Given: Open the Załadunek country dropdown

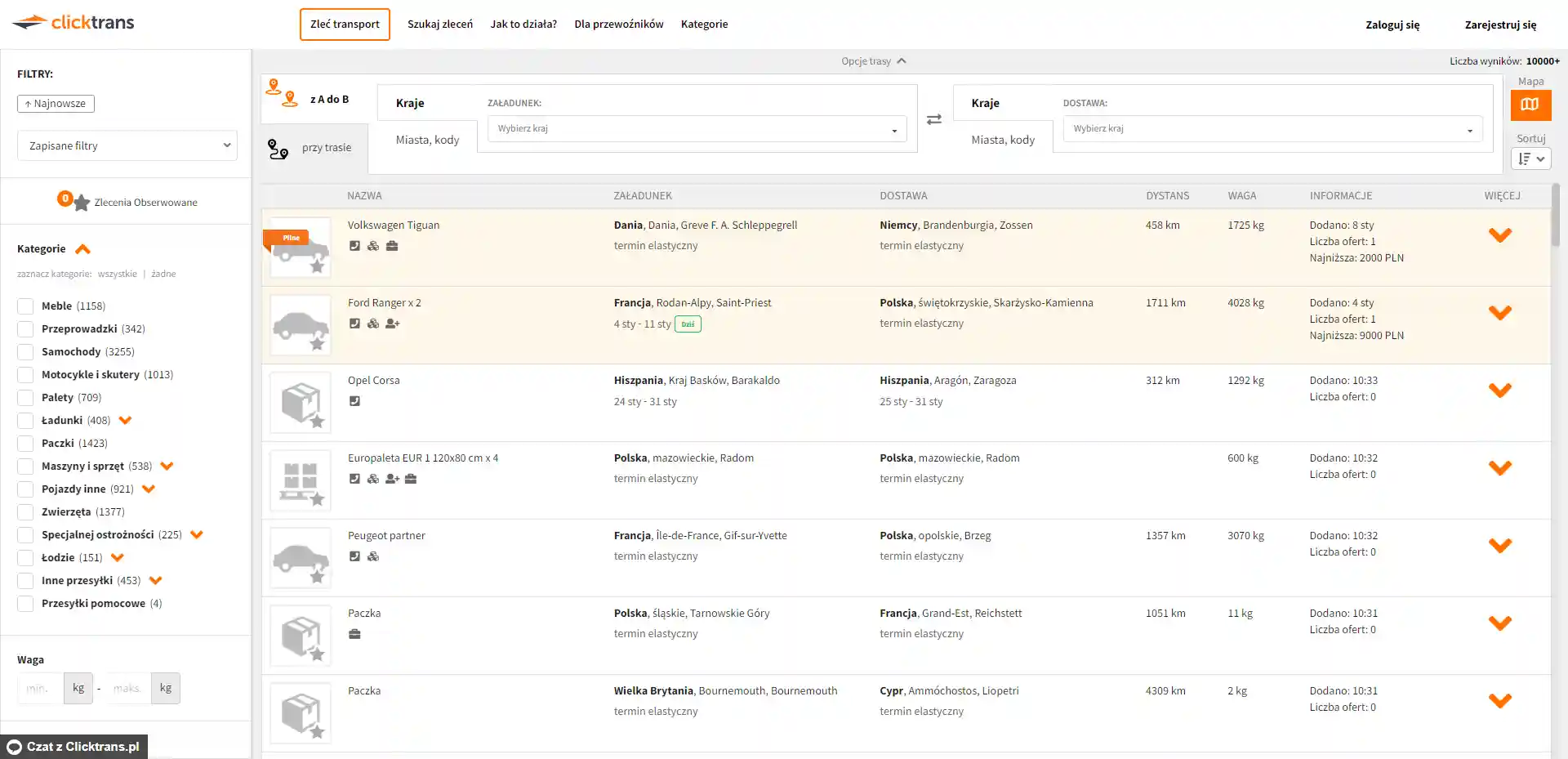Looking at the screenshot, I should [697, 129].
